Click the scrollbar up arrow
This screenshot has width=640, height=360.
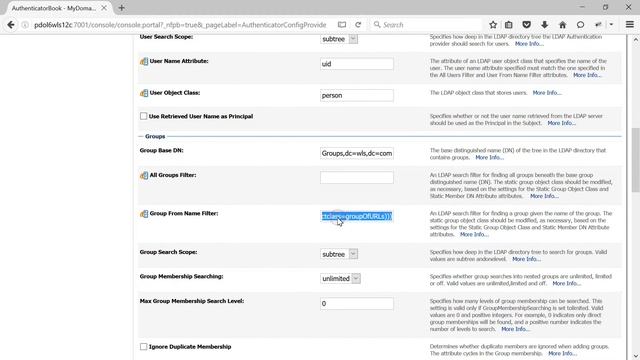[x=636, y=40]
